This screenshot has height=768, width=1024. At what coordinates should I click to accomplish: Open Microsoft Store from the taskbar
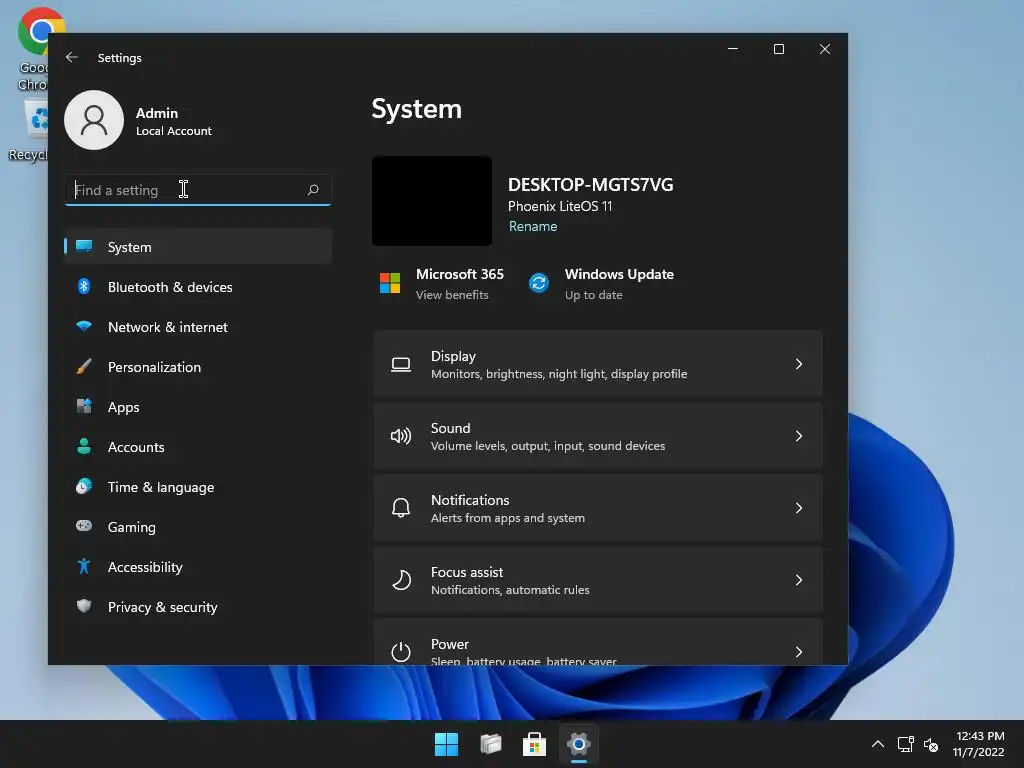pyautogui.click(x=534, y=744)
